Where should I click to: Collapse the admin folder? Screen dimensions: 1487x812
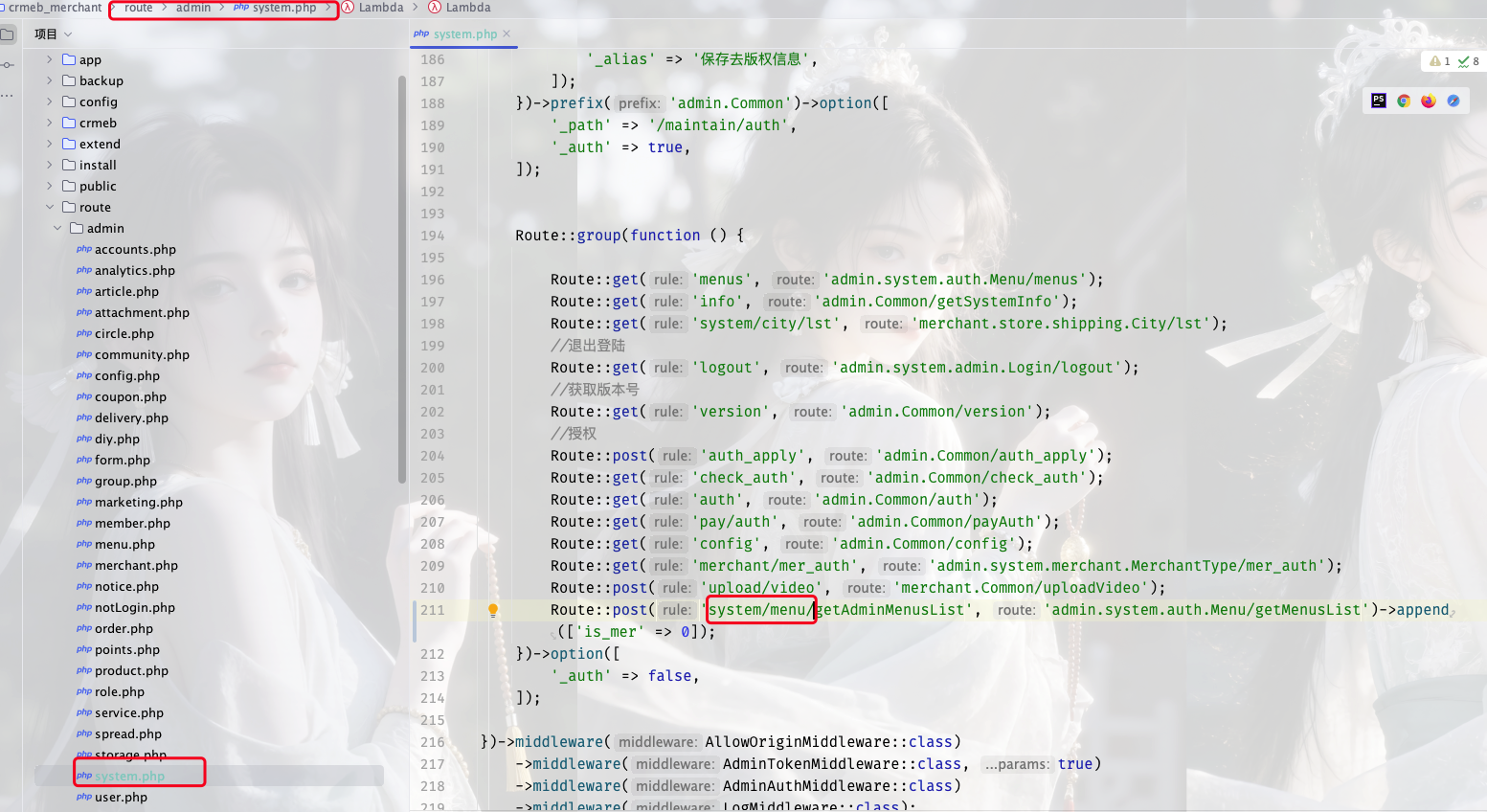coord(57,228)
